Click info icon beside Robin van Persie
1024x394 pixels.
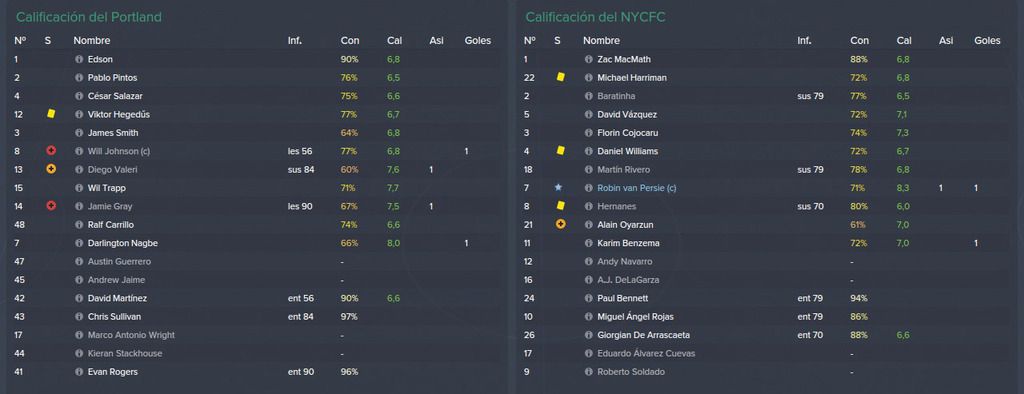coord(588,188)
